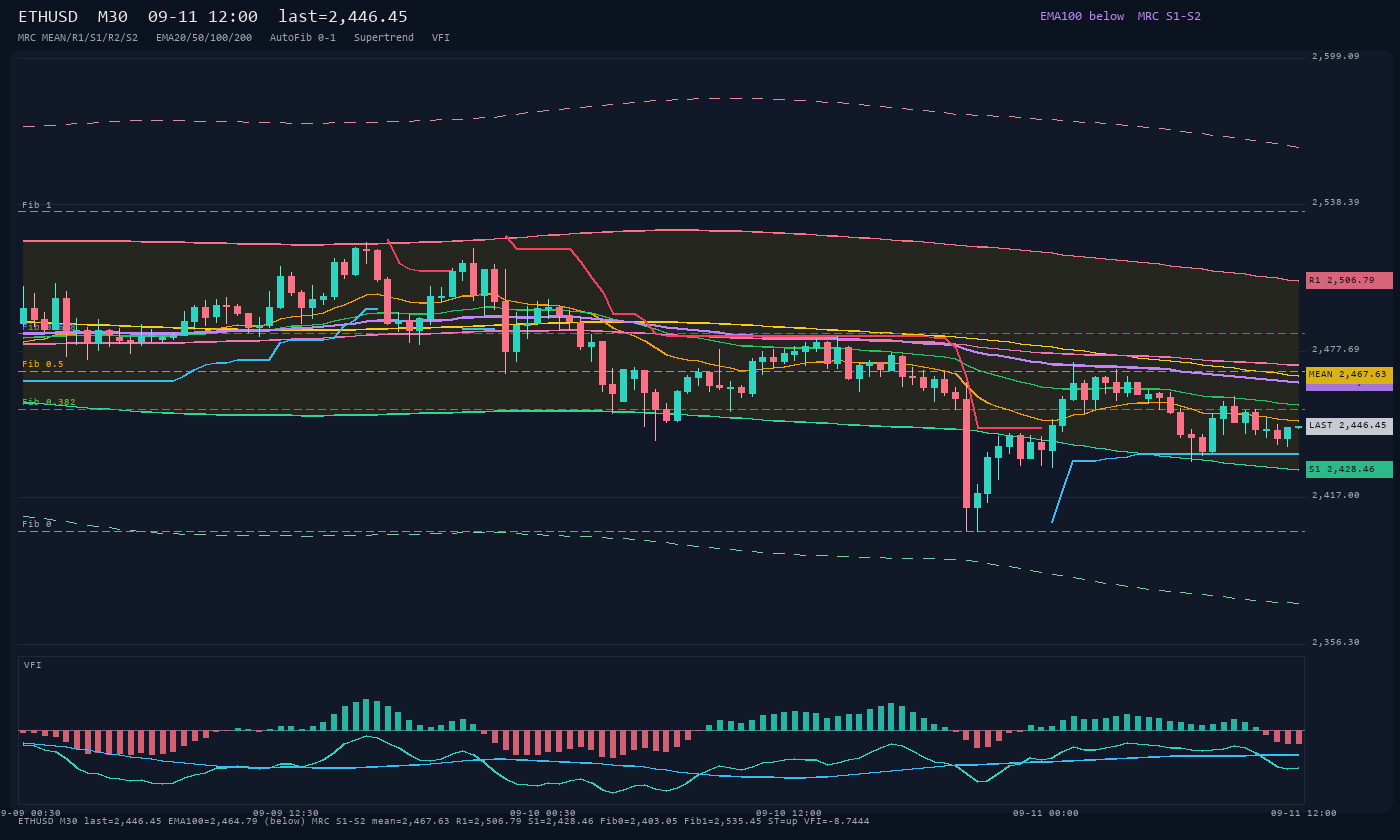Click the R1 2,506.79 price tag
The image size is (1400, 840).
click(x=1349, y=281)
